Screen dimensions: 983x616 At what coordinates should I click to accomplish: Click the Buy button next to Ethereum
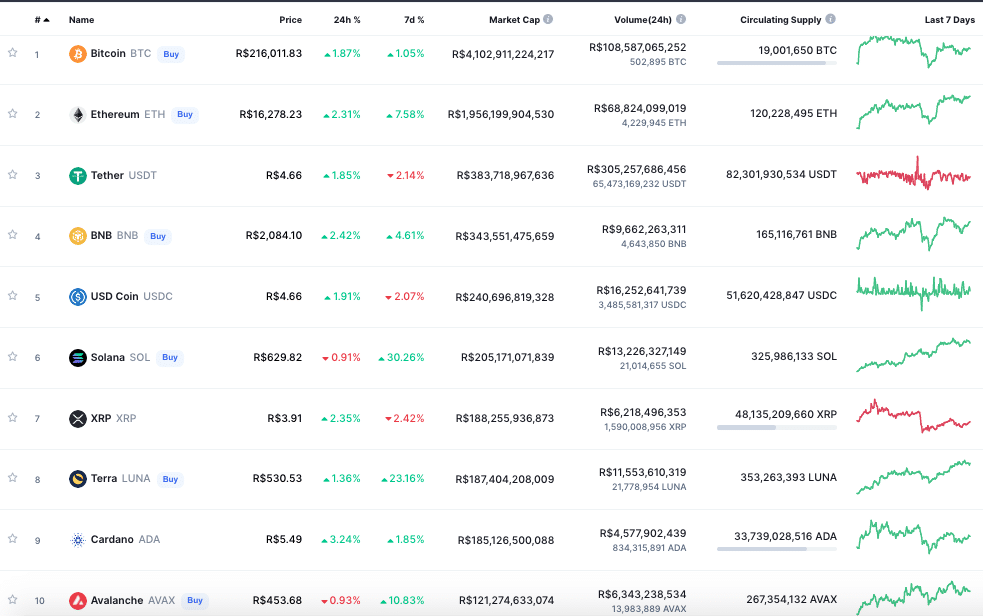coord(185,115)
